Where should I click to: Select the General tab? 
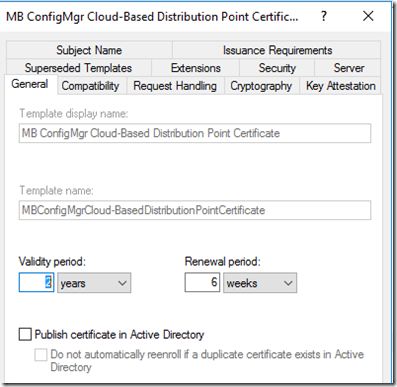30,84
